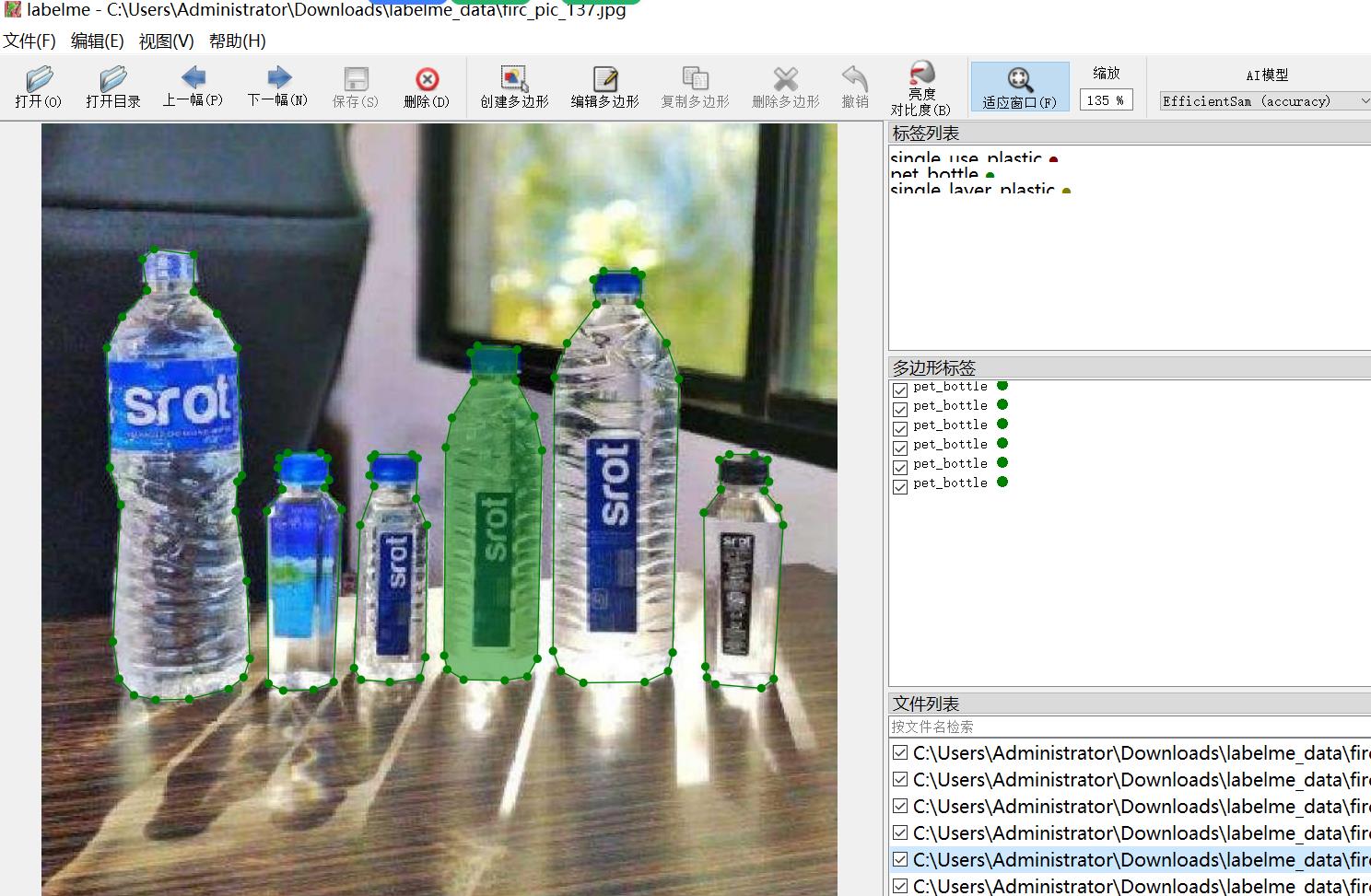Select single_use_plastic in label list

point(966,158)
